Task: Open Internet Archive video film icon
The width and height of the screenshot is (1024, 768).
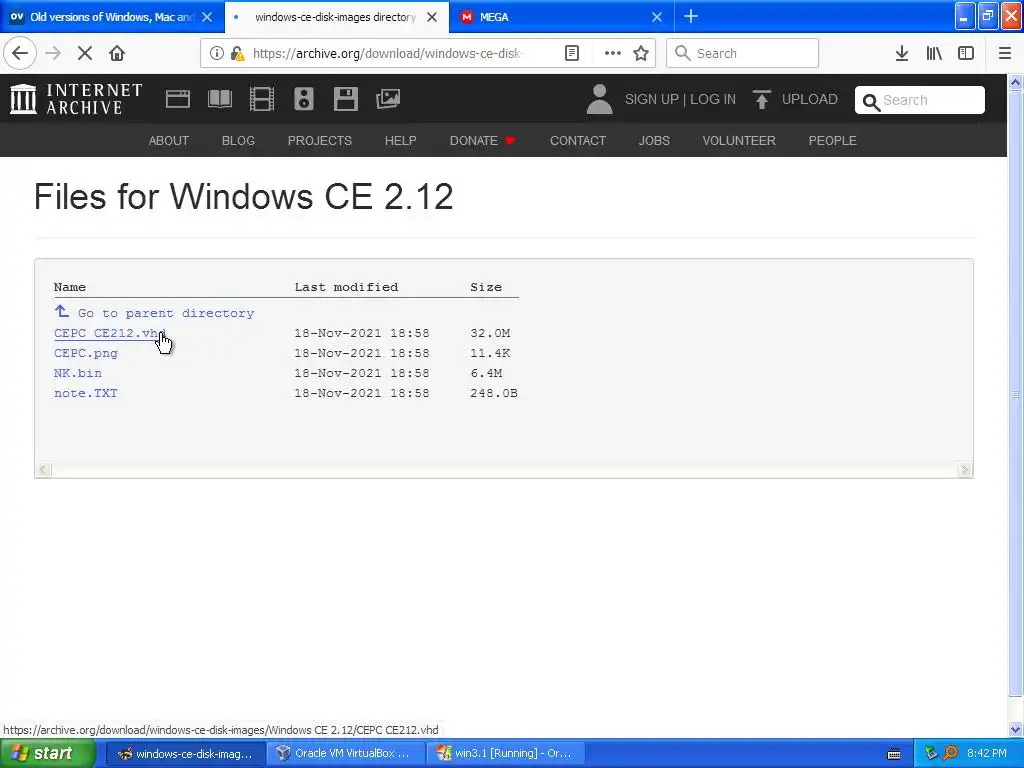Action: [262, 99]
